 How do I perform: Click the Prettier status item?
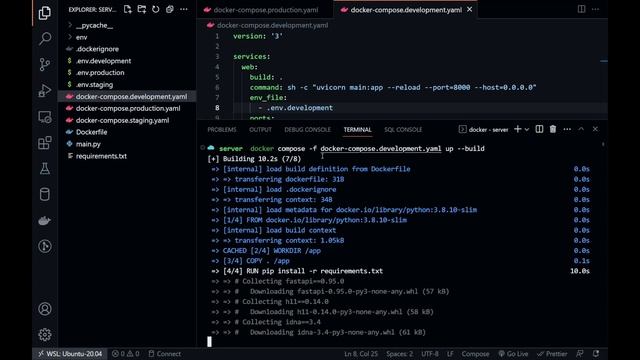coord(552,354)
